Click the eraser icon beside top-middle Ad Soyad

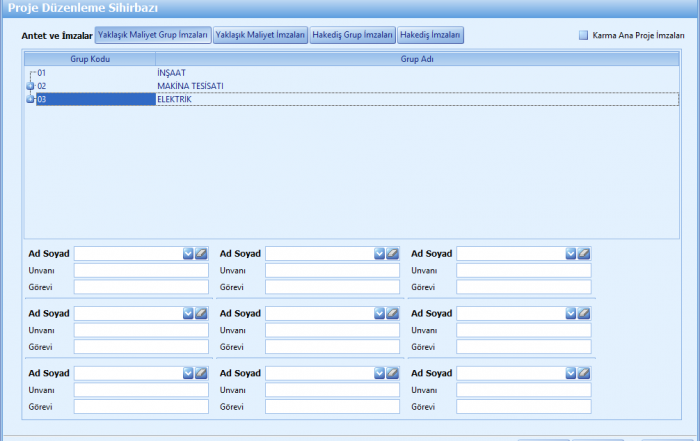[393, 254]
